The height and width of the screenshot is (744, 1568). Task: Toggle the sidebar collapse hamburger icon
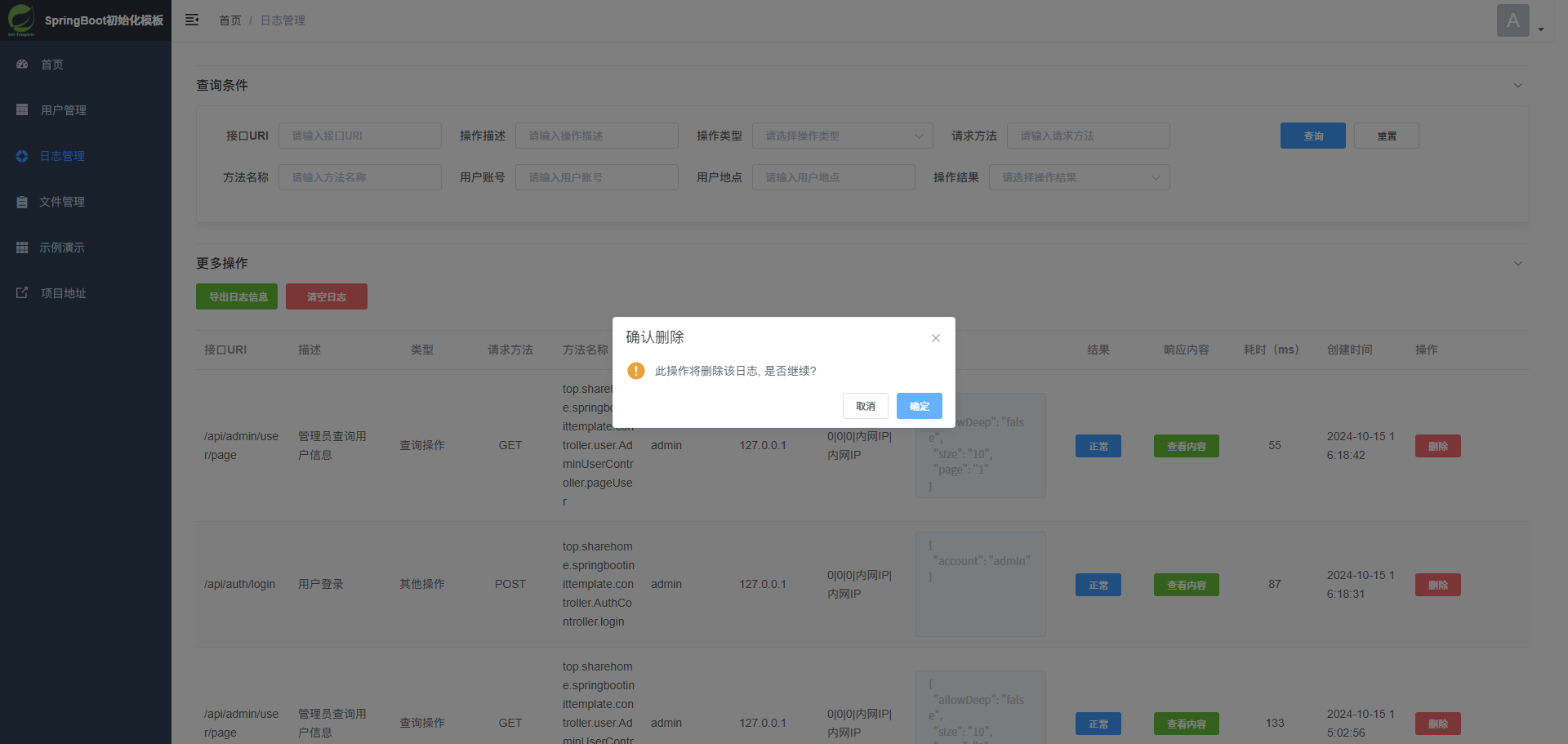coord(192,20)
